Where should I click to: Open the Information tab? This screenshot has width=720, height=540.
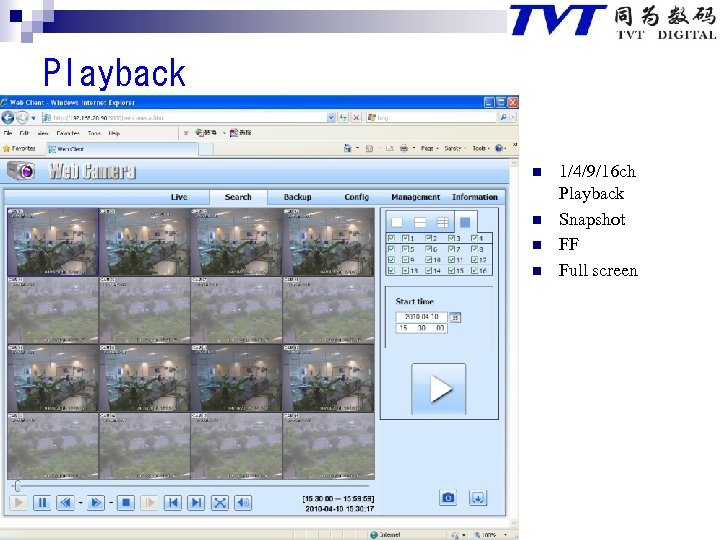475,197
